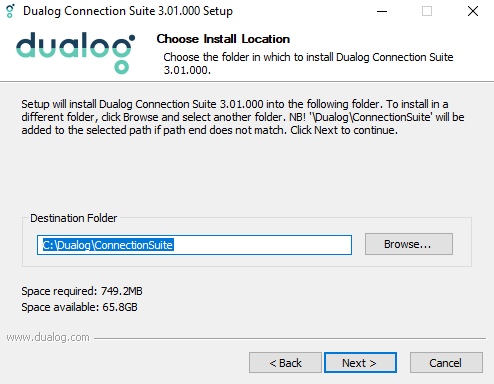Click the setup instructions paragraph text
The width and height of the screenshot is (494, 384).
pos(243,117)
